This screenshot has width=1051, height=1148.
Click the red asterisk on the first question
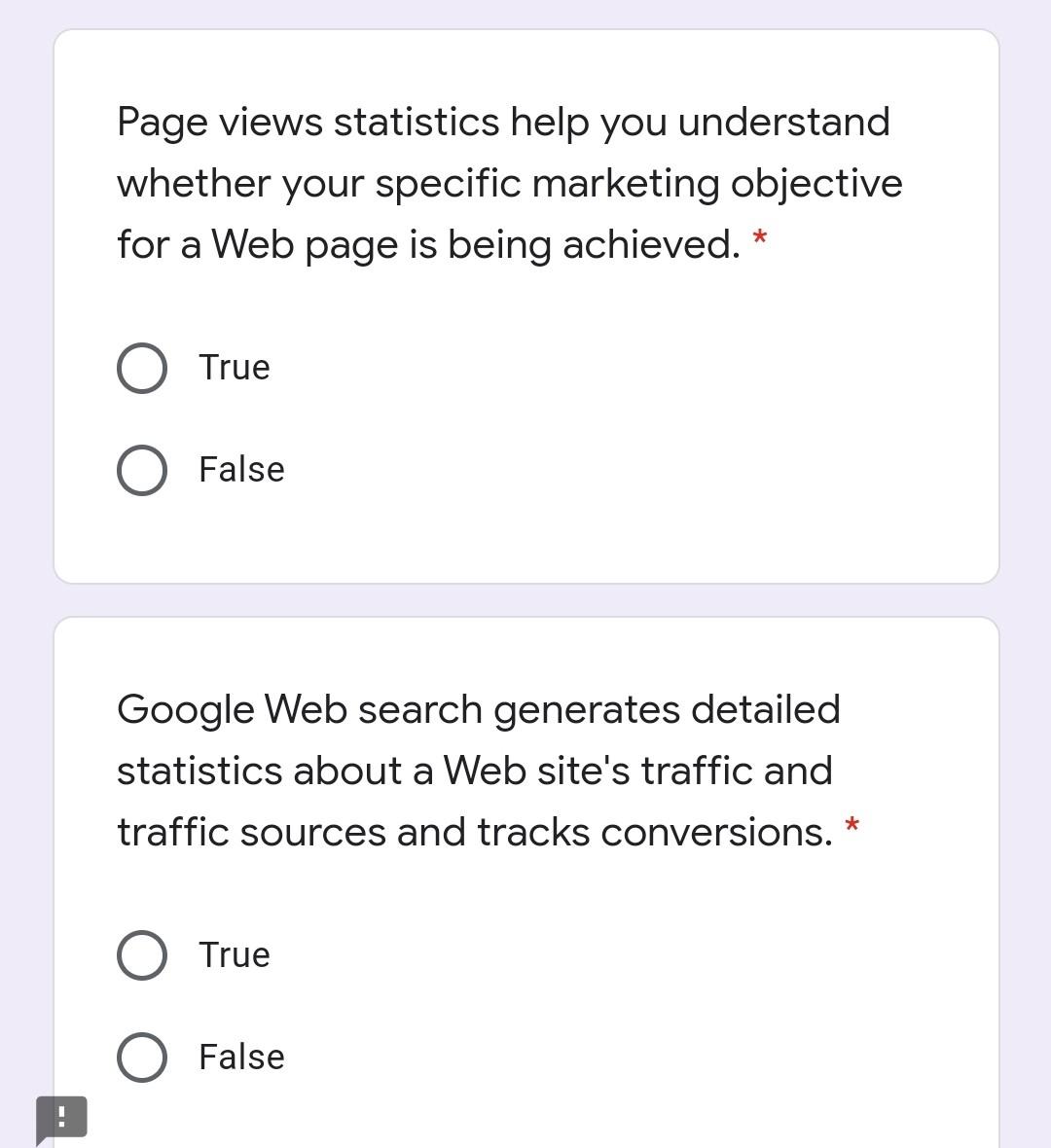point(760,240)
